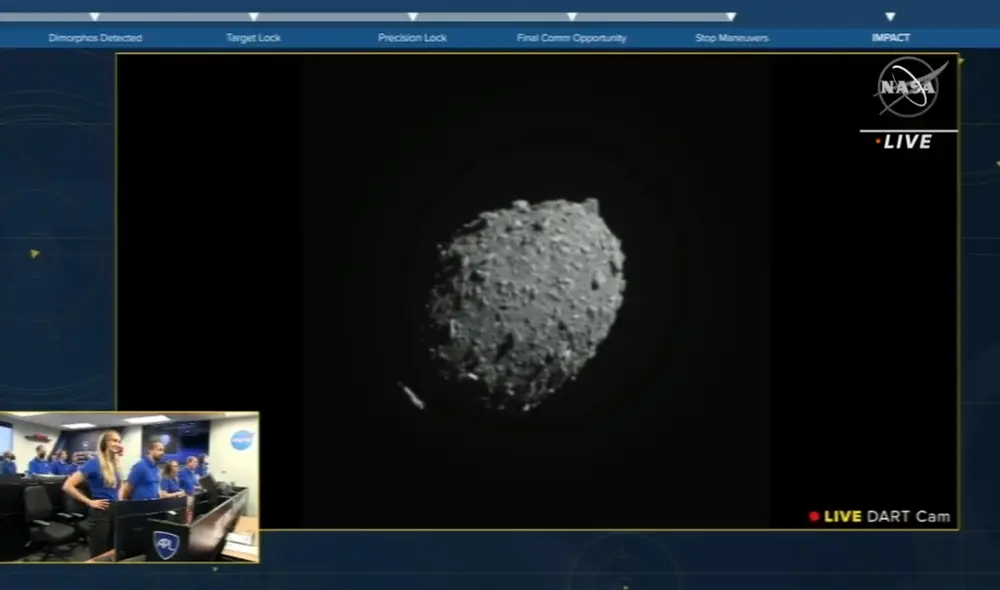Expand the IMPACT milestone details
This screenshot has height=590, width=1000.
click(x=889, y=37)
